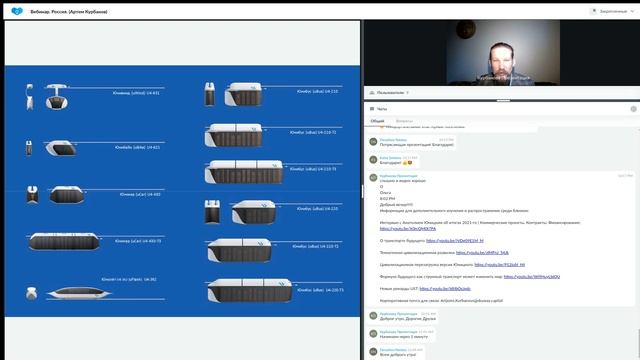Switch to the Вопросы chat tab
The height and width of the screenshot is (360, 640).
404,121
